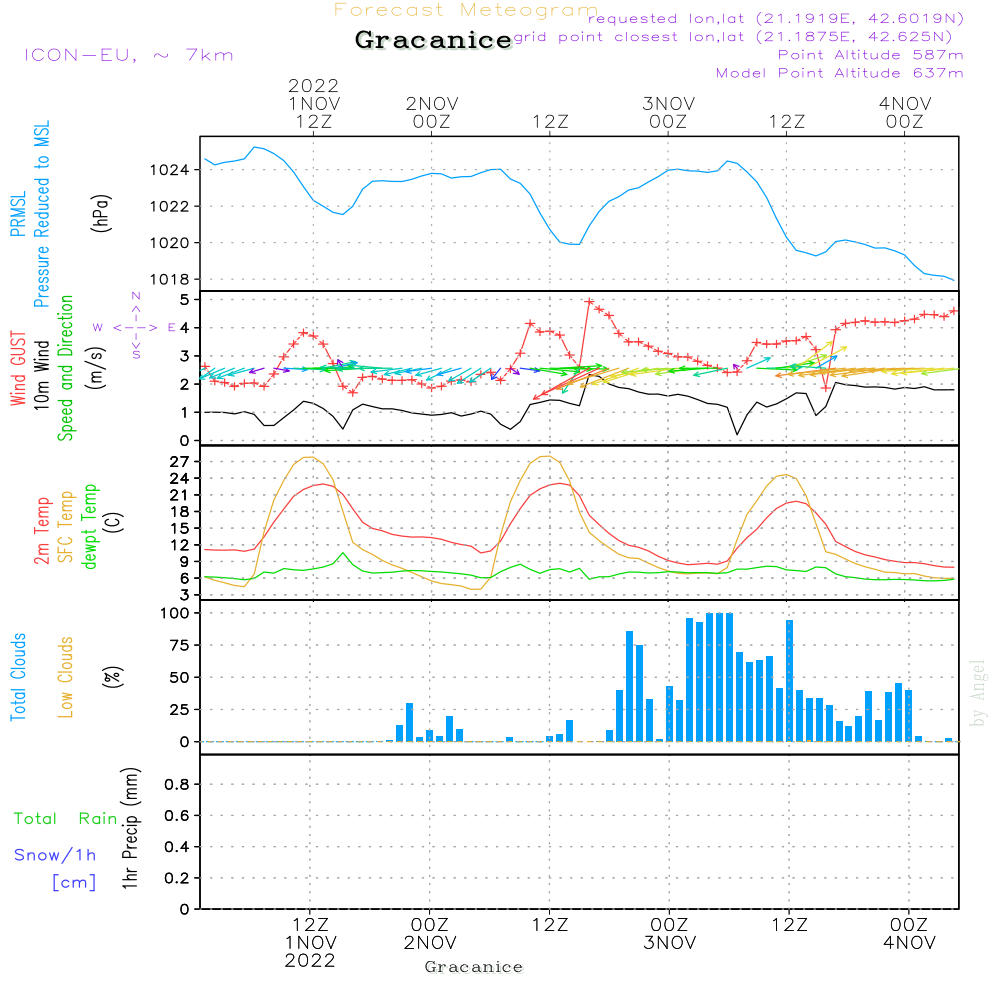Click the 27 temperature axis value
This screenshot has width=1000, height=1000.
click(179, 462)
